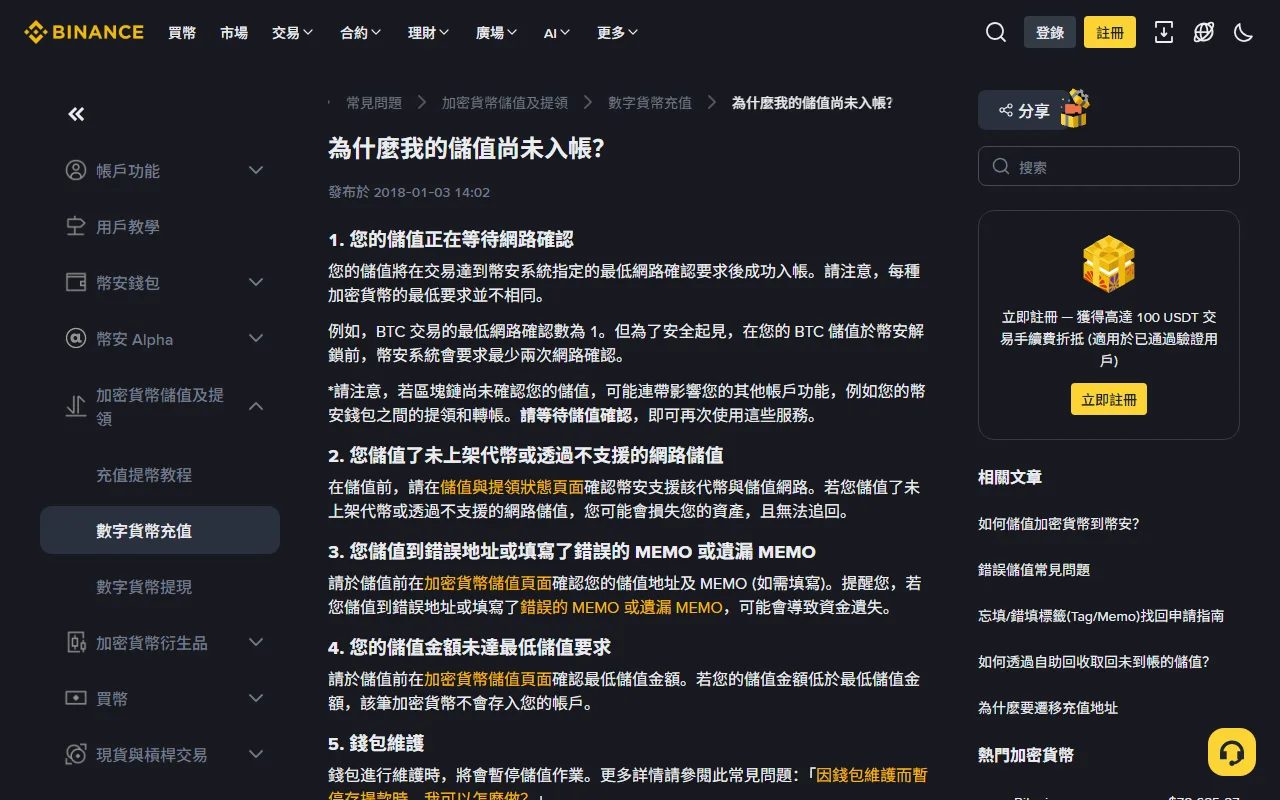Open 理財 dropdown menu
The image size is (1280, 800).
(x=429, y=32)
